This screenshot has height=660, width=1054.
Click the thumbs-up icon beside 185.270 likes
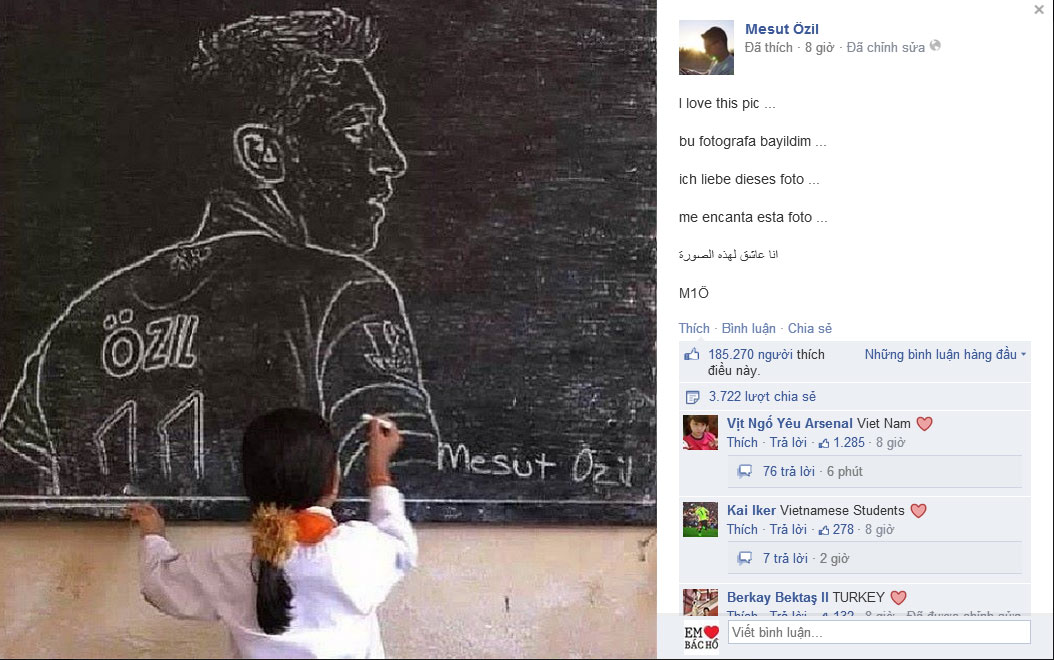click(691, 354)
